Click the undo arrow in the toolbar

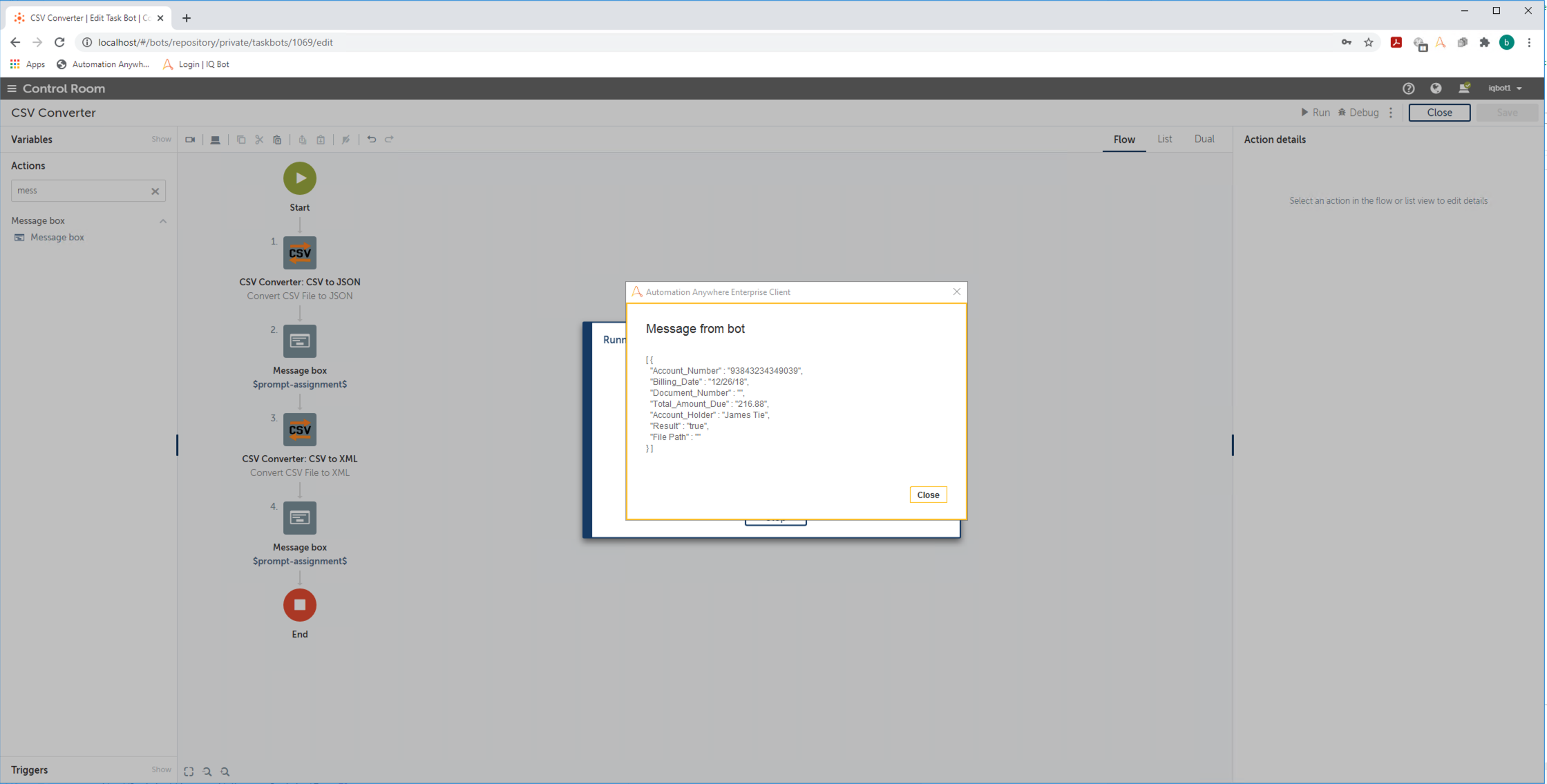(372, 140)
